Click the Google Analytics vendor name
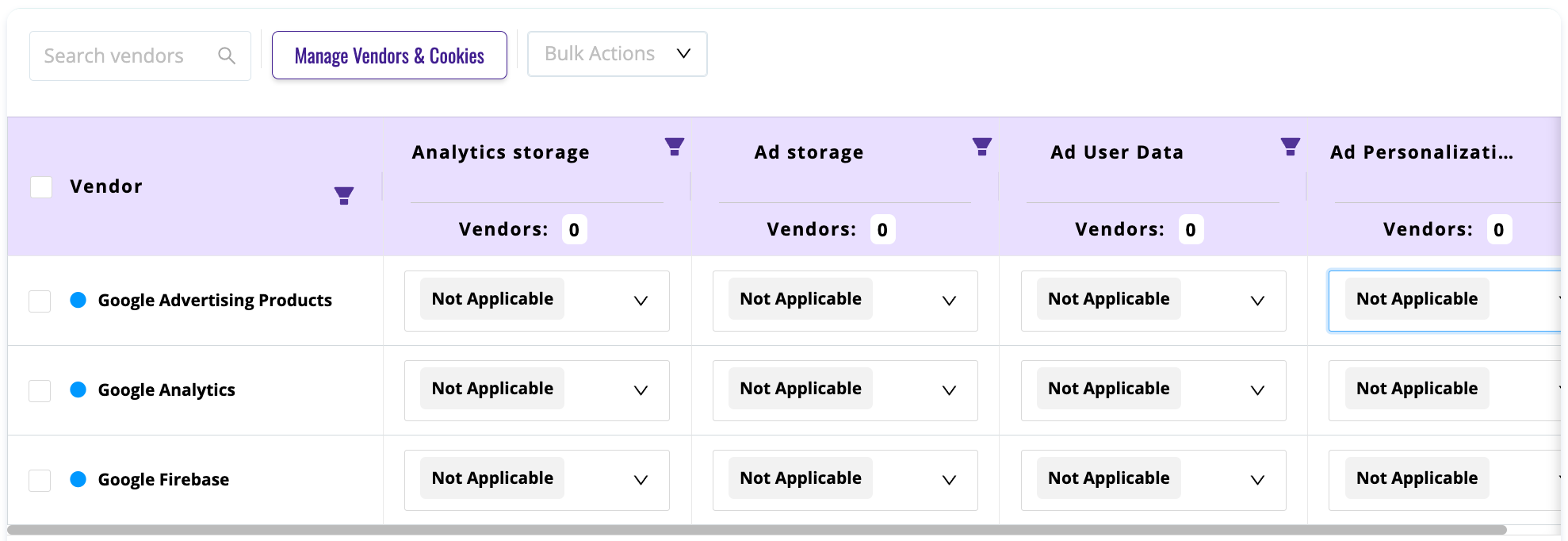This screenshot has width=1568, height=541. point(166,390)
